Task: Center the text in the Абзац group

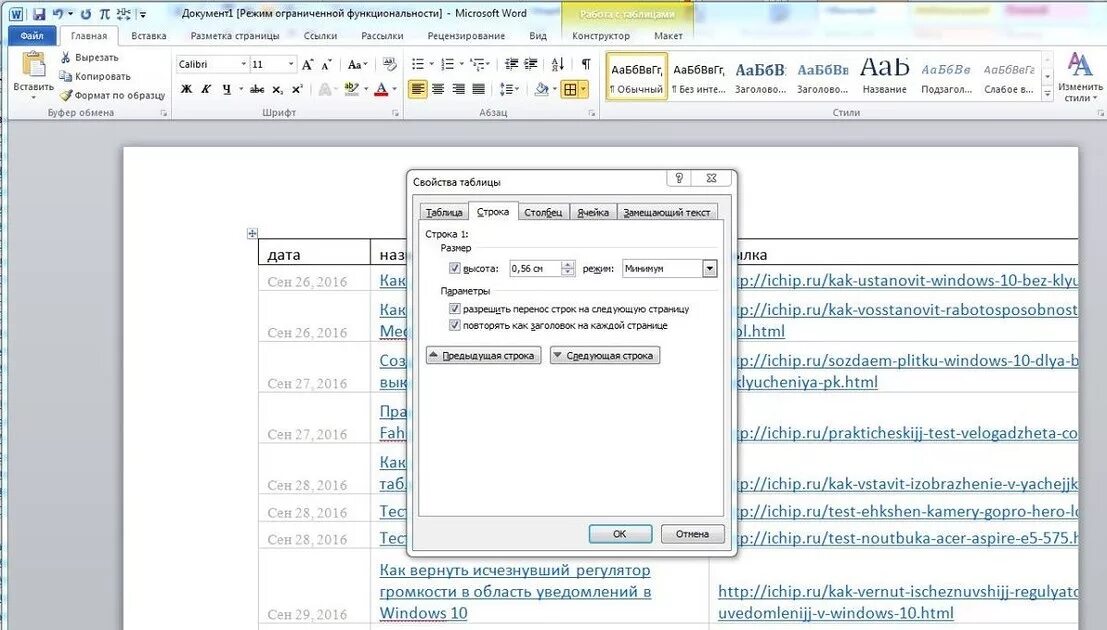Action: coord(438,89)
